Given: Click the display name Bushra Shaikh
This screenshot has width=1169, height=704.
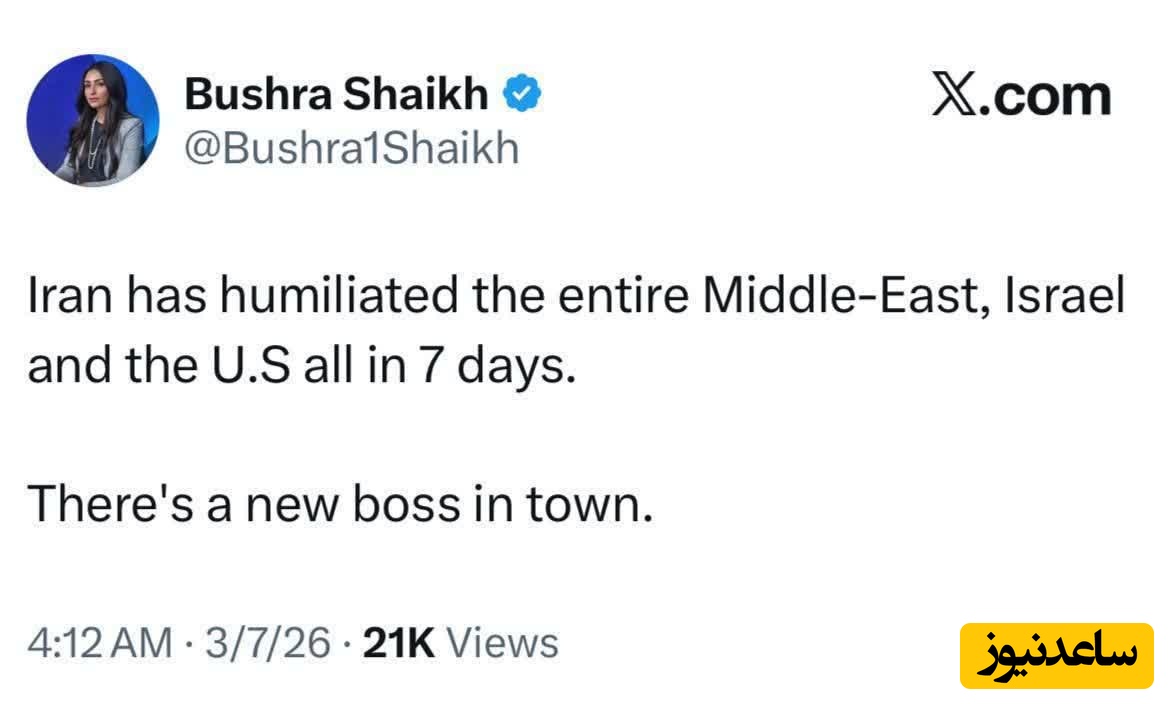Looking at the screenshot, I should click(337, 95).
